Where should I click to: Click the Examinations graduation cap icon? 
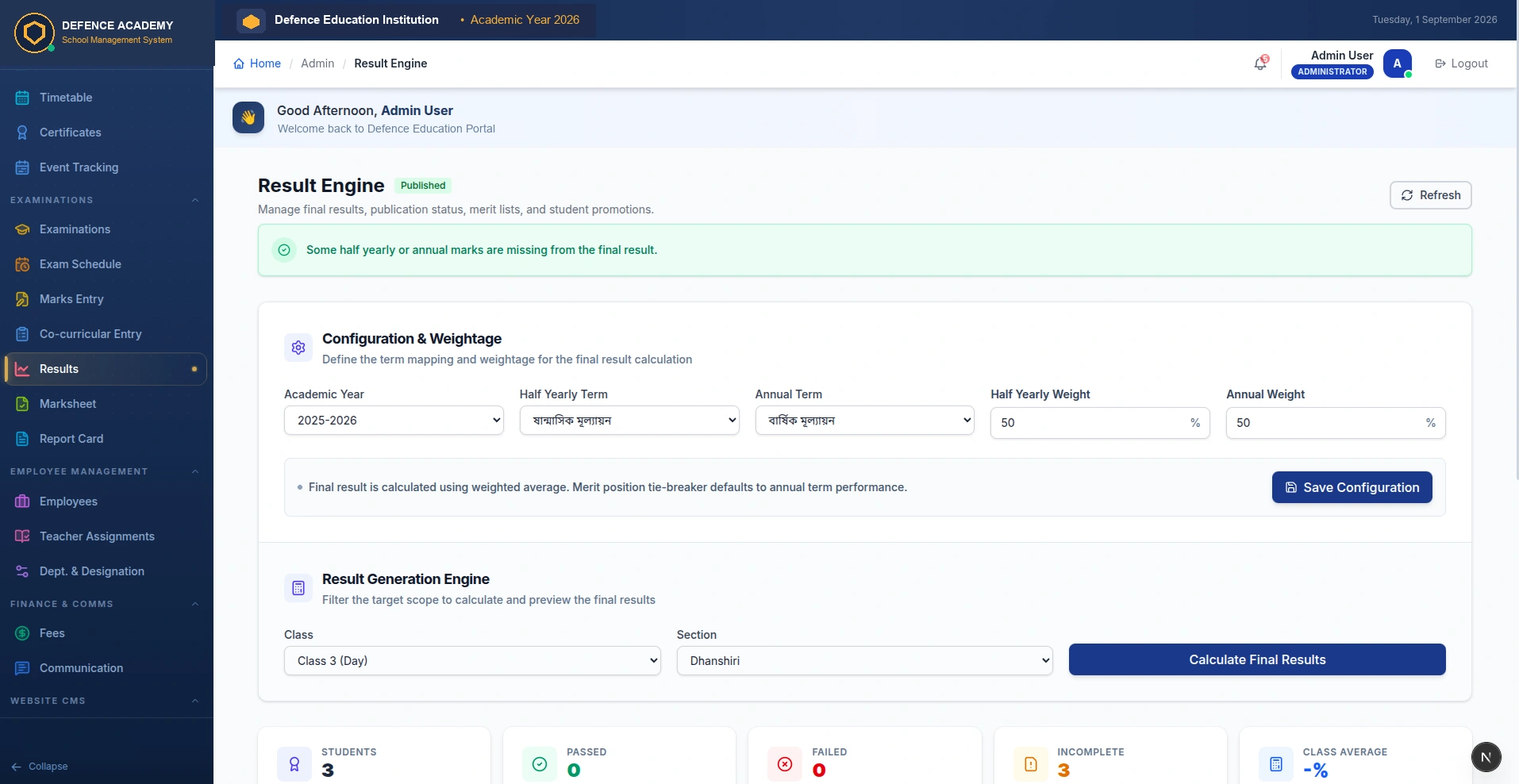pos(22,229)
